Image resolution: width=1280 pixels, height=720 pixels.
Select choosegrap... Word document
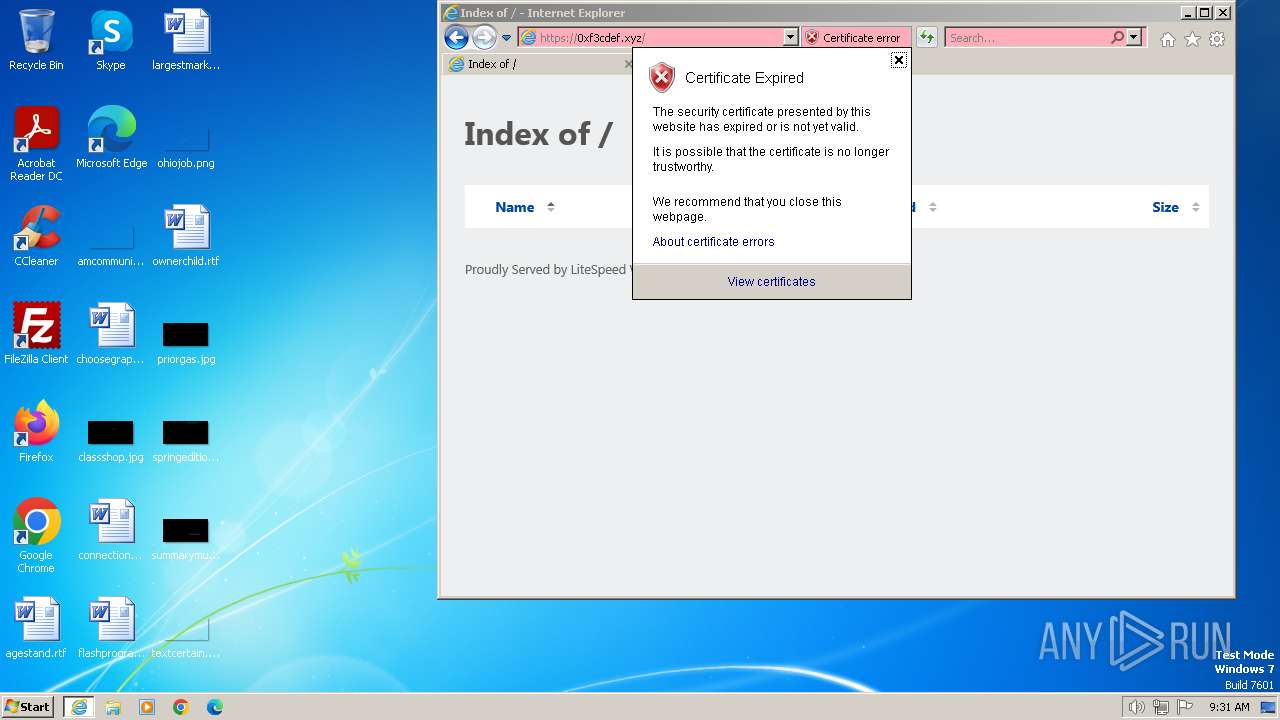click(x=111, y=334)
